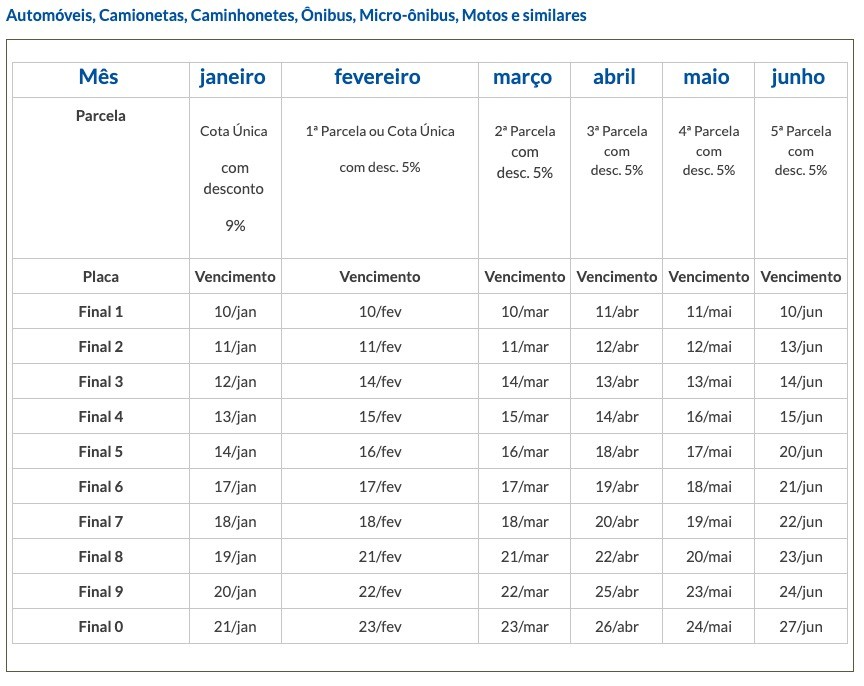Click the junho month header
The width and height of the screenshot is (864, 686).
click(x=798, y=77)
